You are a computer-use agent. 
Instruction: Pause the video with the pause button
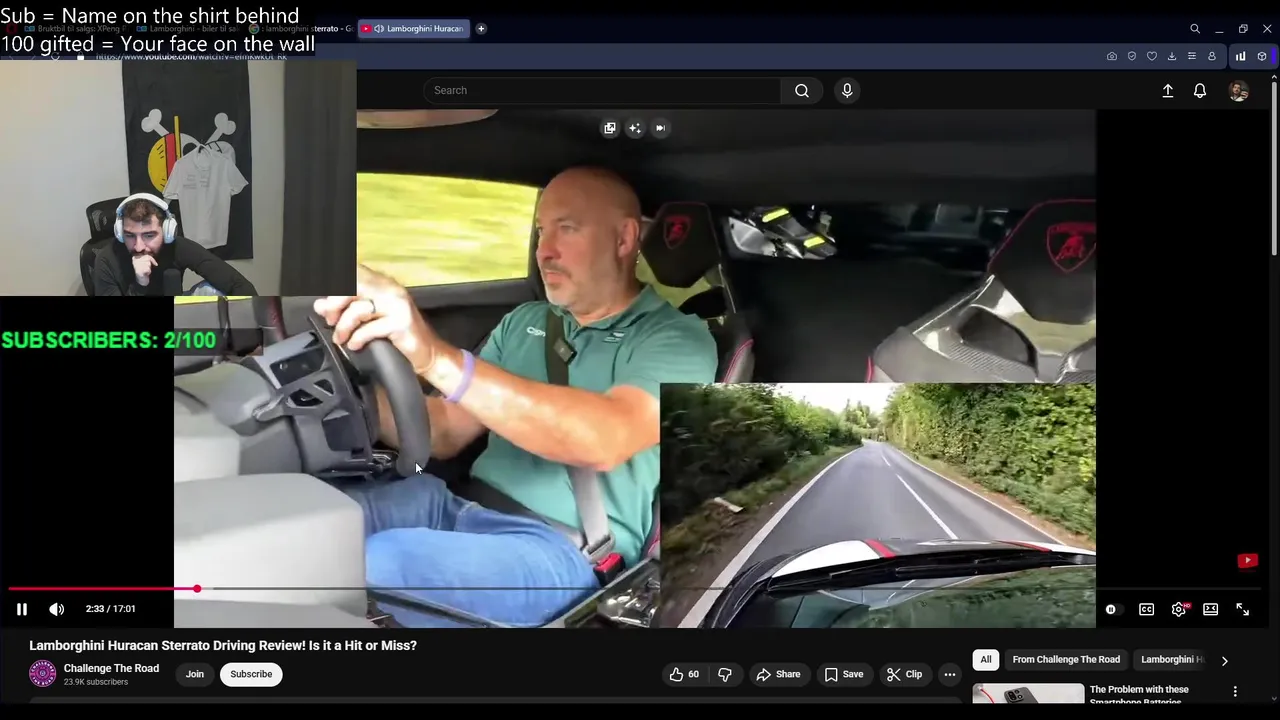pos(22,609)
